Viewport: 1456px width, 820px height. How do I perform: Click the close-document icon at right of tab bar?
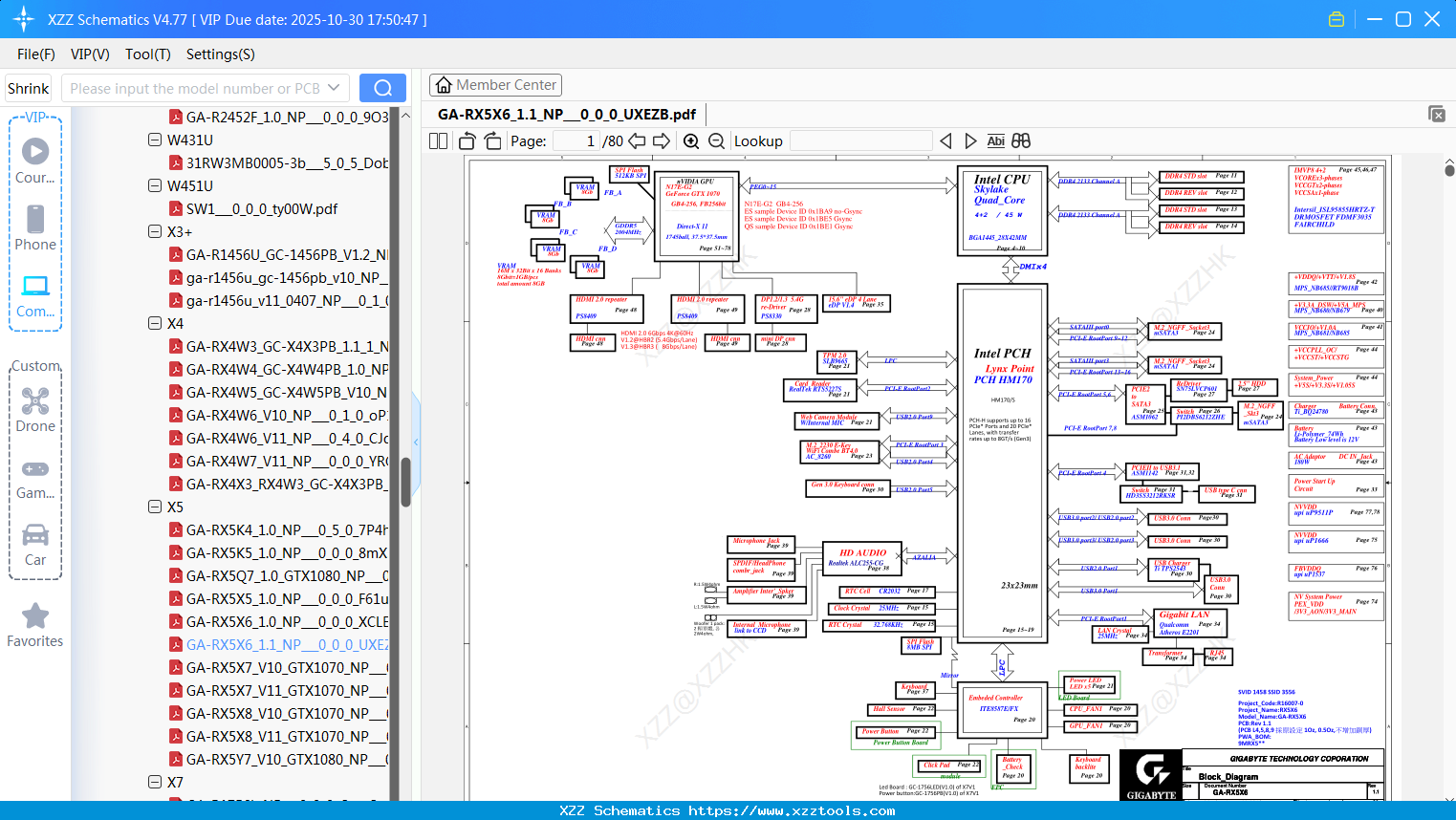click(x=1437, y=114)
